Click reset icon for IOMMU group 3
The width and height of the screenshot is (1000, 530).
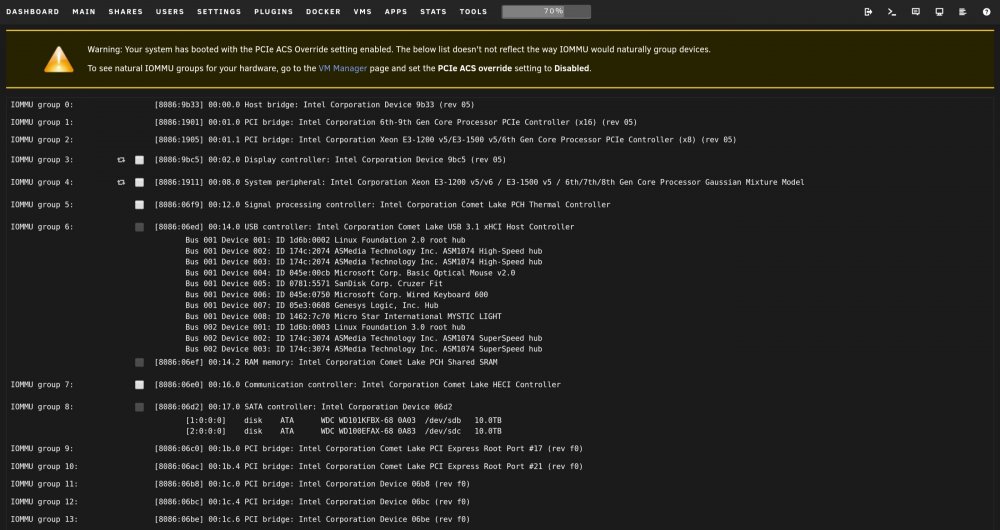[121, 160]
